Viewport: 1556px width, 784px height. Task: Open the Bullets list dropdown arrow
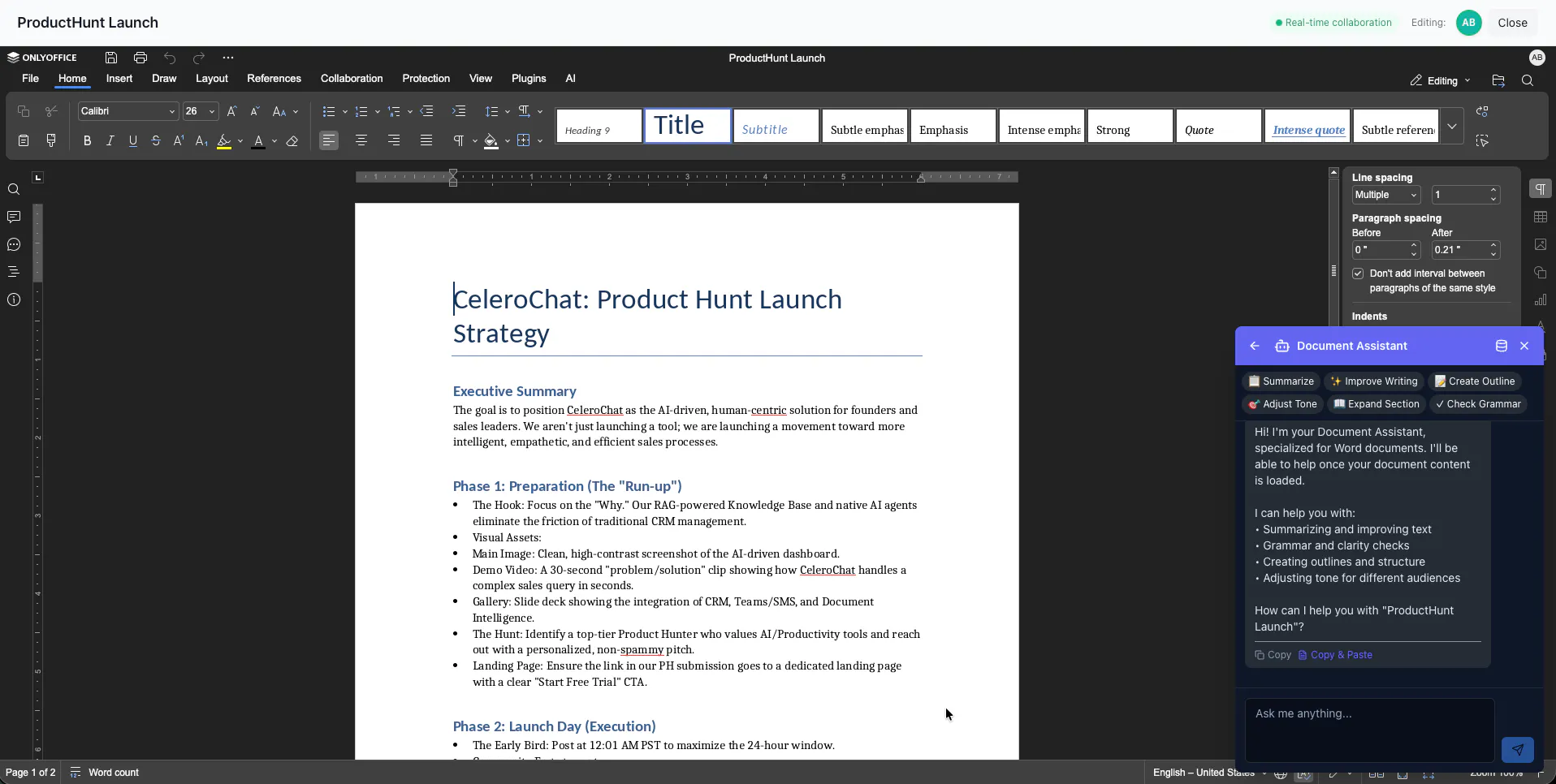pyautogui.click(x=345, y=111)
